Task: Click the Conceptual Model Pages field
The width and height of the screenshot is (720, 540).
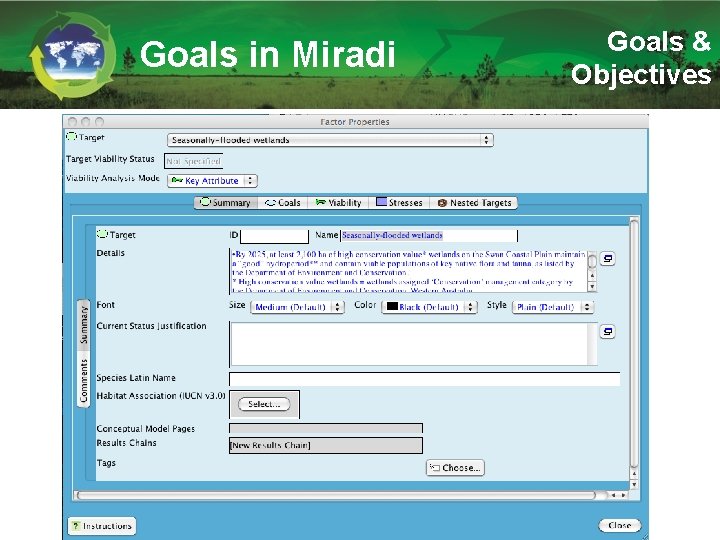Action: 326,428
